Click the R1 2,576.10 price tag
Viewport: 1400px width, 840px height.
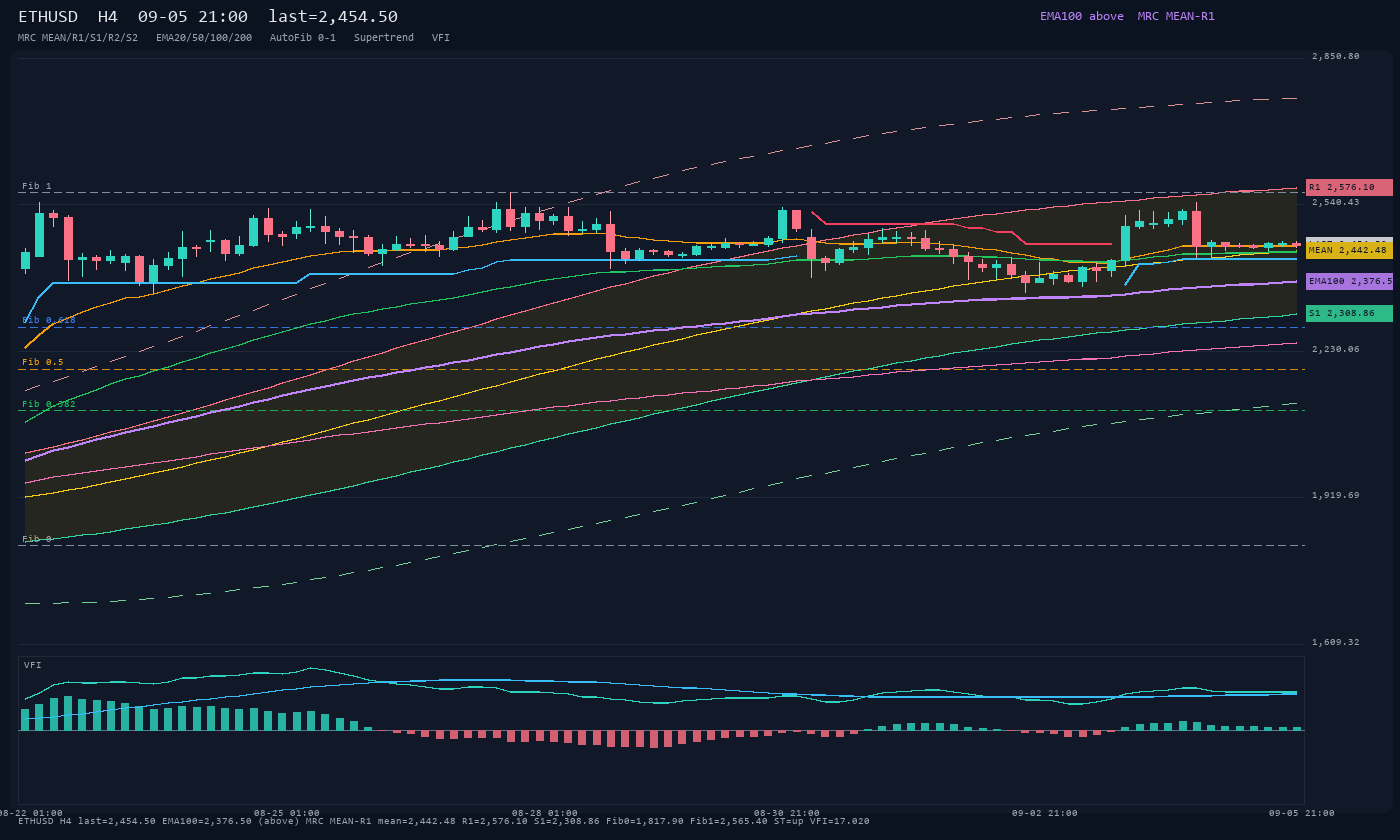[x=1349, y=187]
